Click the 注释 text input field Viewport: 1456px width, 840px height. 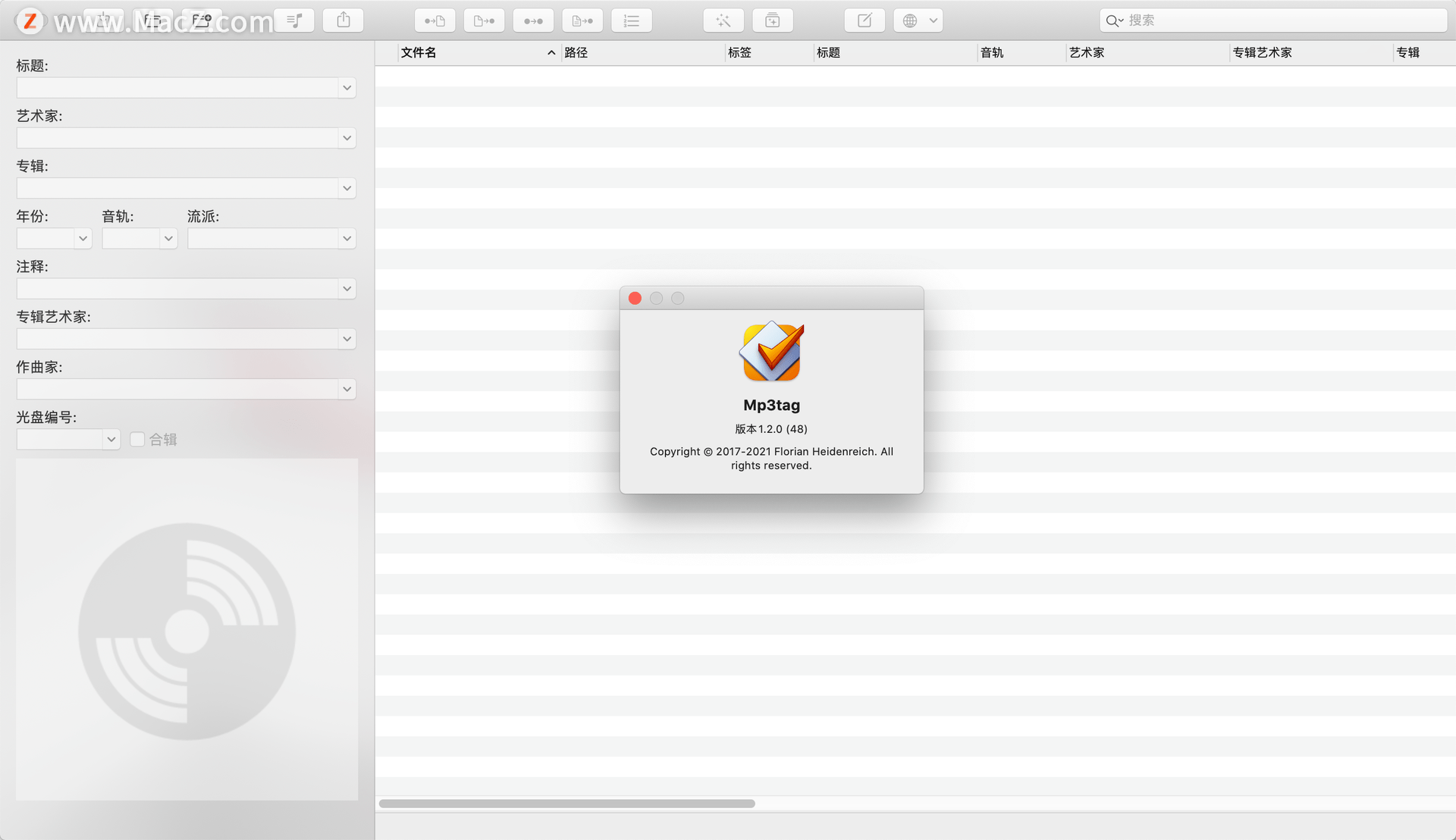point(177,289)
